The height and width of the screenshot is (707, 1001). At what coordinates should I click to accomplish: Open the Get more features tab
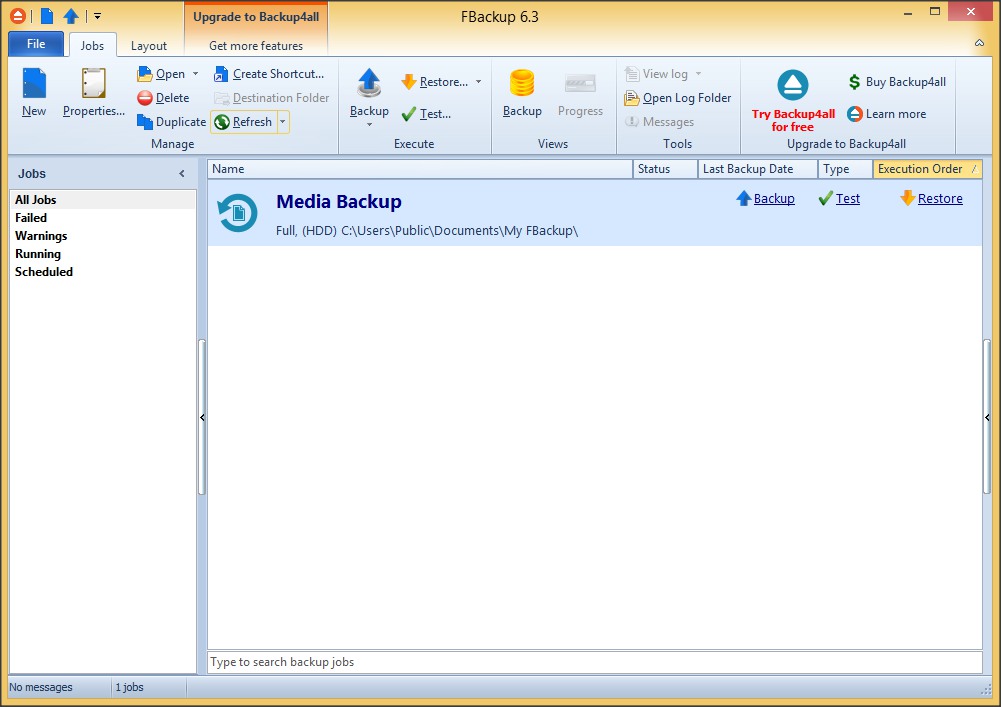256,46
